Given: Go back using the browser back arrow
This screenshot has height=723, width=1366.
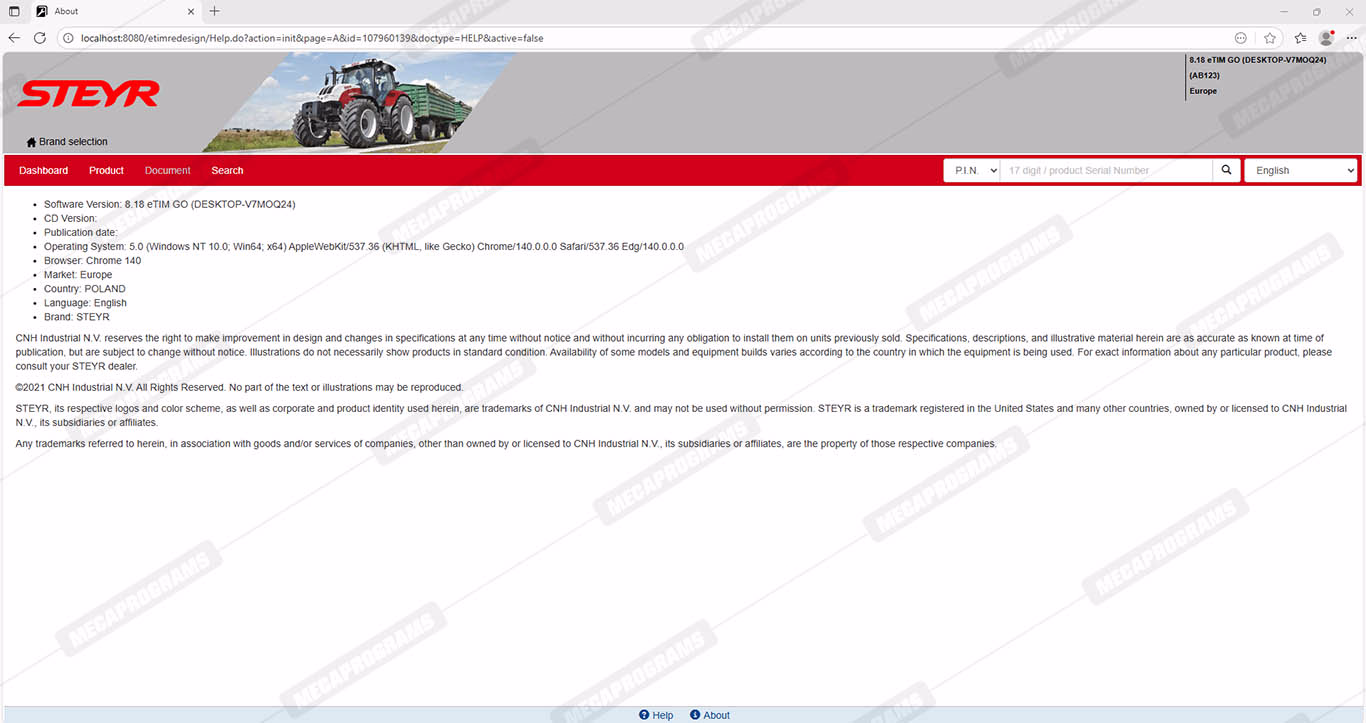Looking at the screenshot, I should coord(14,38).
